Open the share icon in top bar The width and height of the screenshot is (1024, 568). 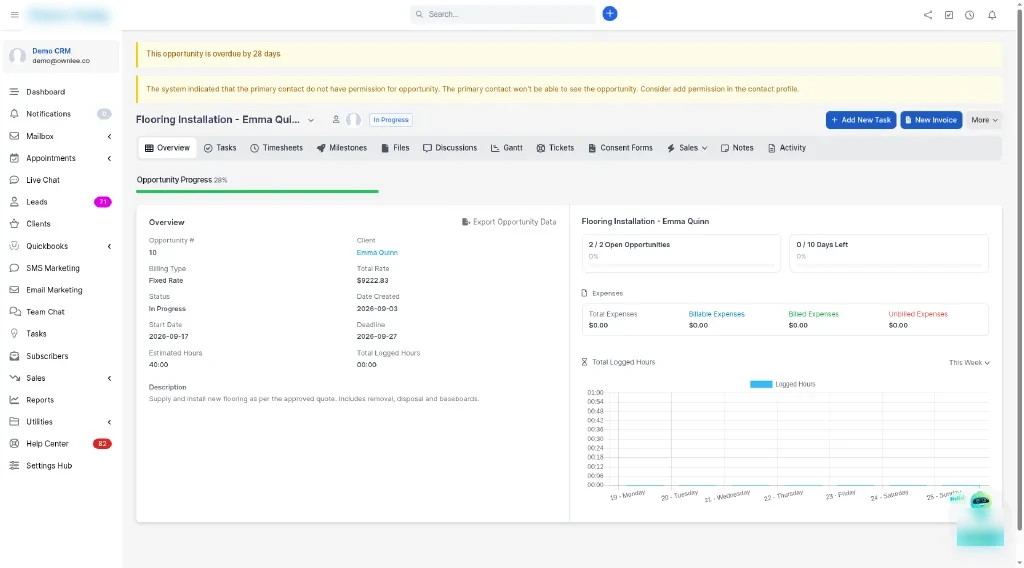pyautogui.click(x=927, y=14)
